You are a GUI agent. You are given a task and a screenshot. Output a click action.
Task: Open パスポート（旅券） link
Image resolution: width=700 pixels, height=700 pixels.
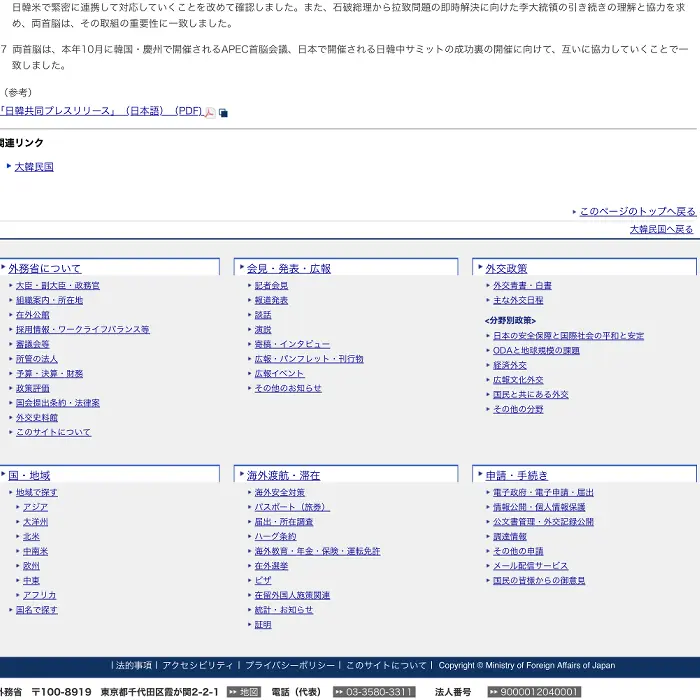coord(292,508)
